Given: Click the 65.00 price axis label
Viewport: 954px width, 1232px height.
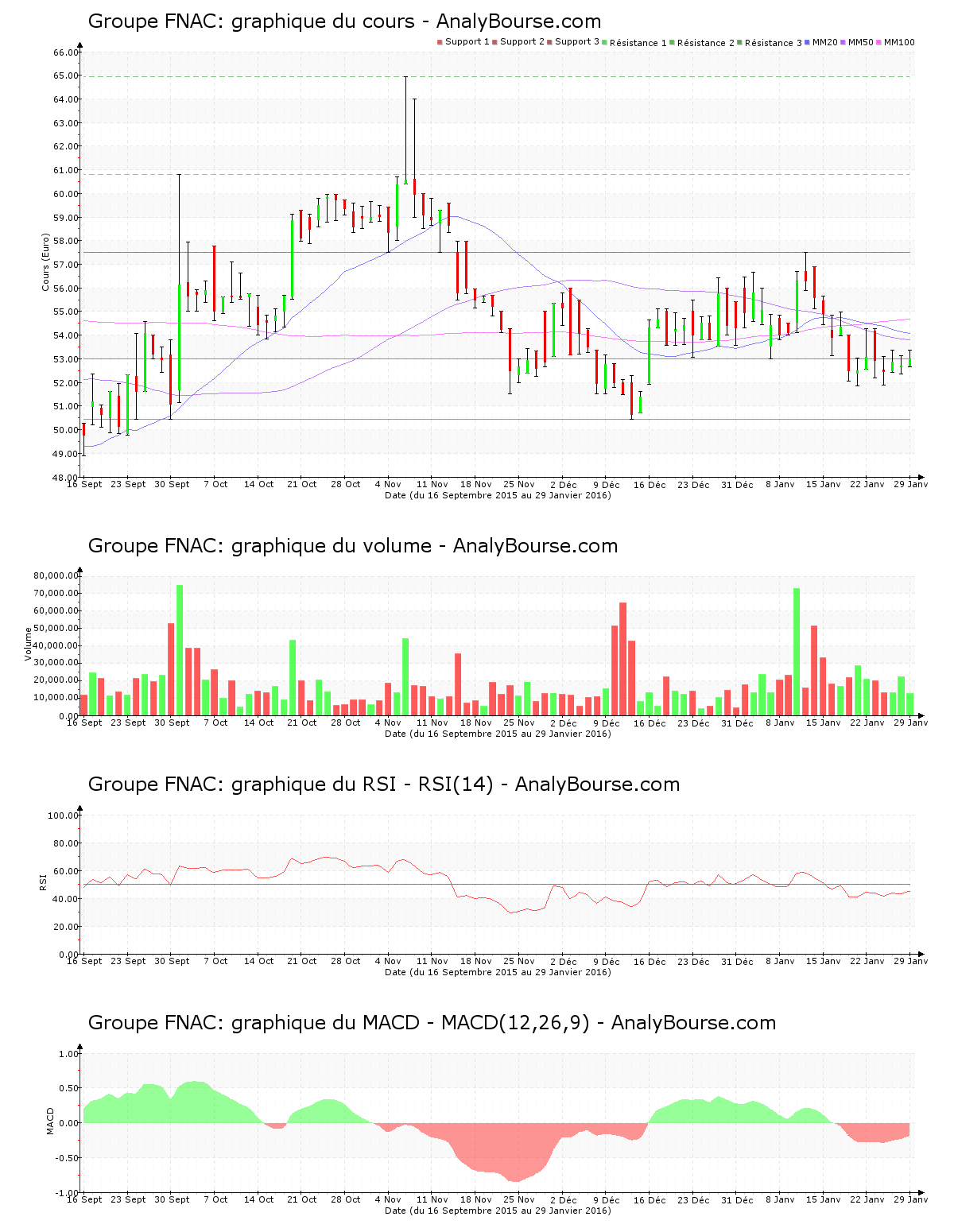Looking at the screenshot, I should (x=66, y=76).
